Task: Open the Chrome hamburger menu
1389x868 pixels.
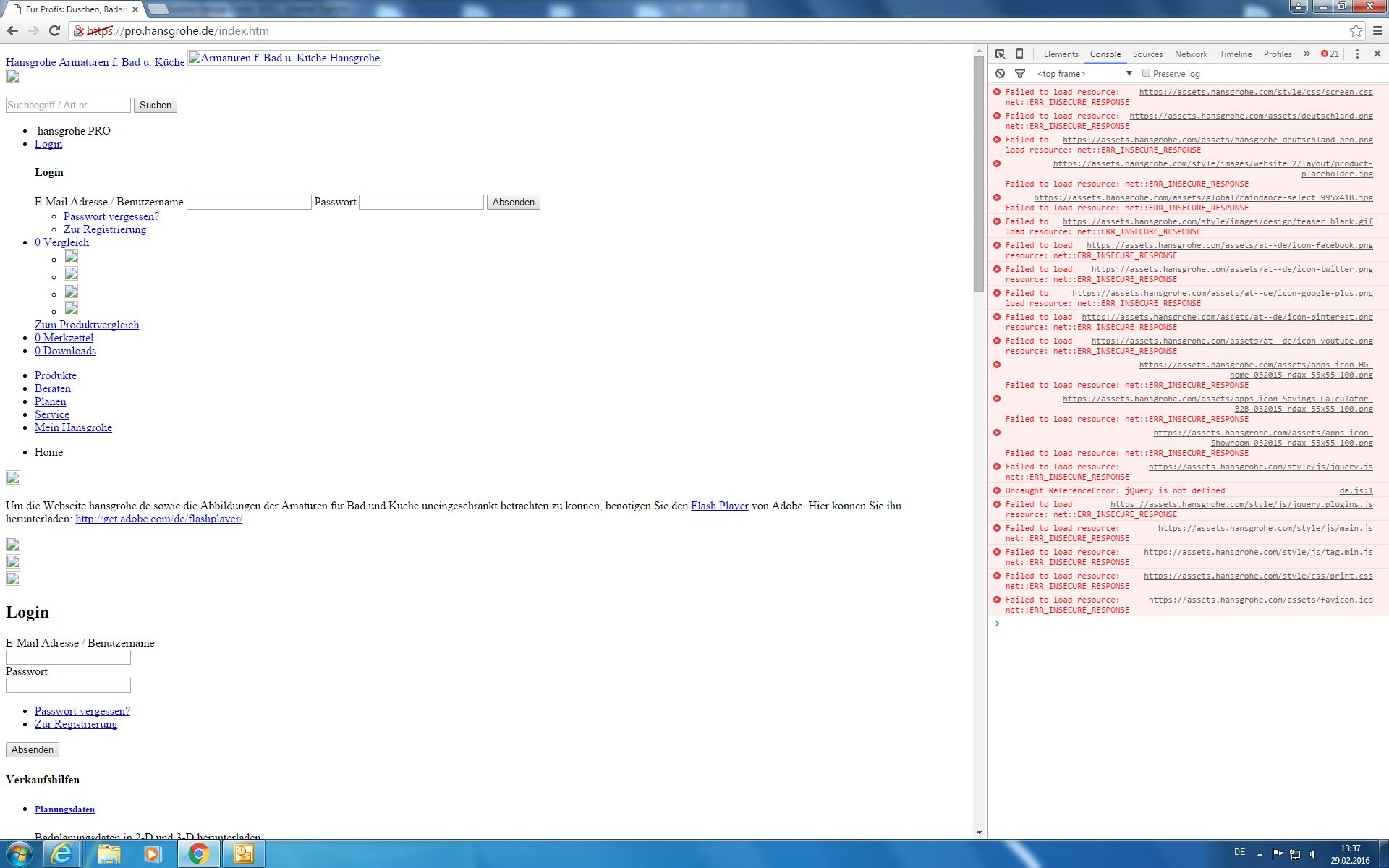Action: pos(1377,31)
